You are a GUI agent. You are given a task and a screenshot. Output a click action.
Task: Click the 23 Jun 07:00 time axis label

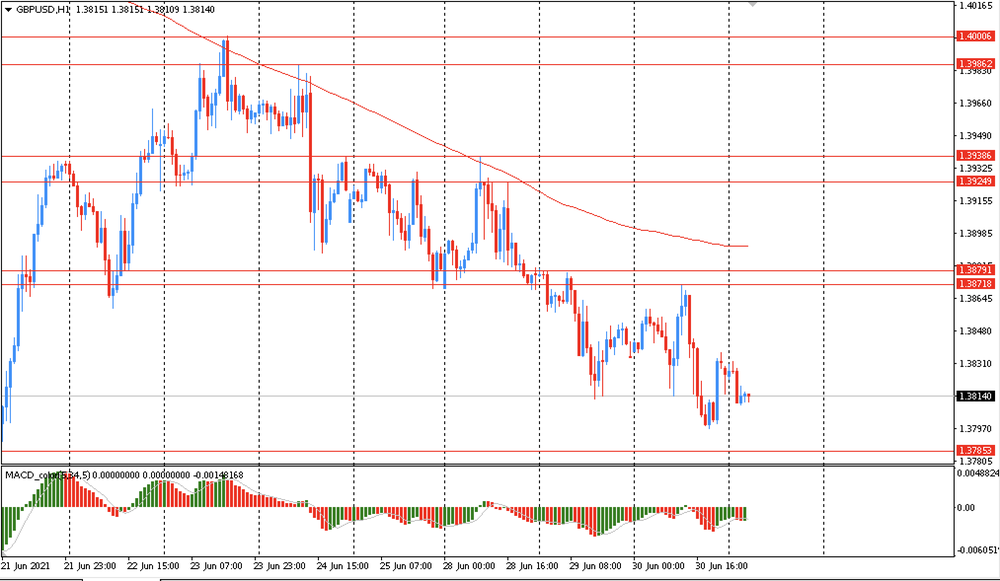click(216, 566)
